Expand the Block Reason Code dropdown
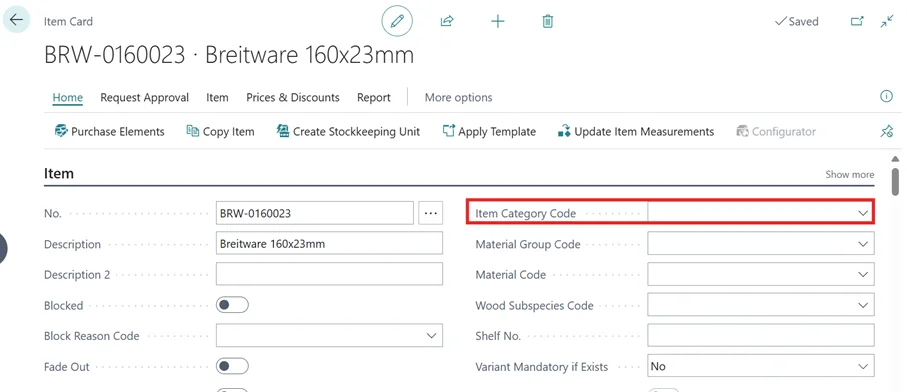 432,335
